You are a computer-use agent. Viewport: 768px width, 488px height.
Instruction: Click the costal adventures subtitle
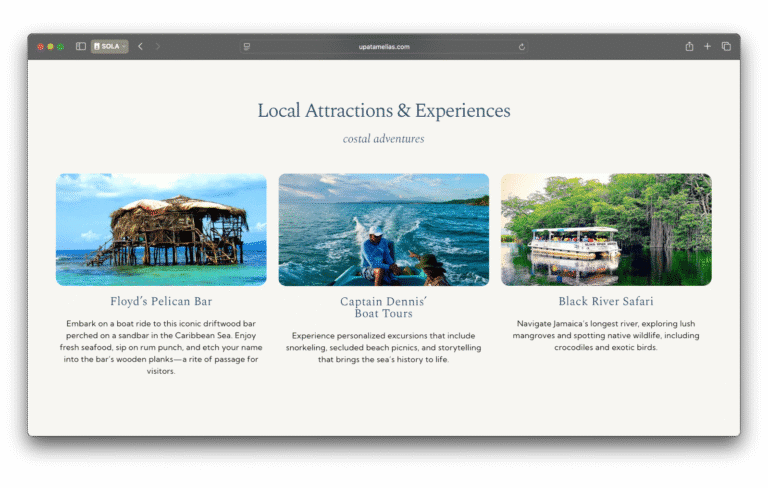[x=384, y=139]
